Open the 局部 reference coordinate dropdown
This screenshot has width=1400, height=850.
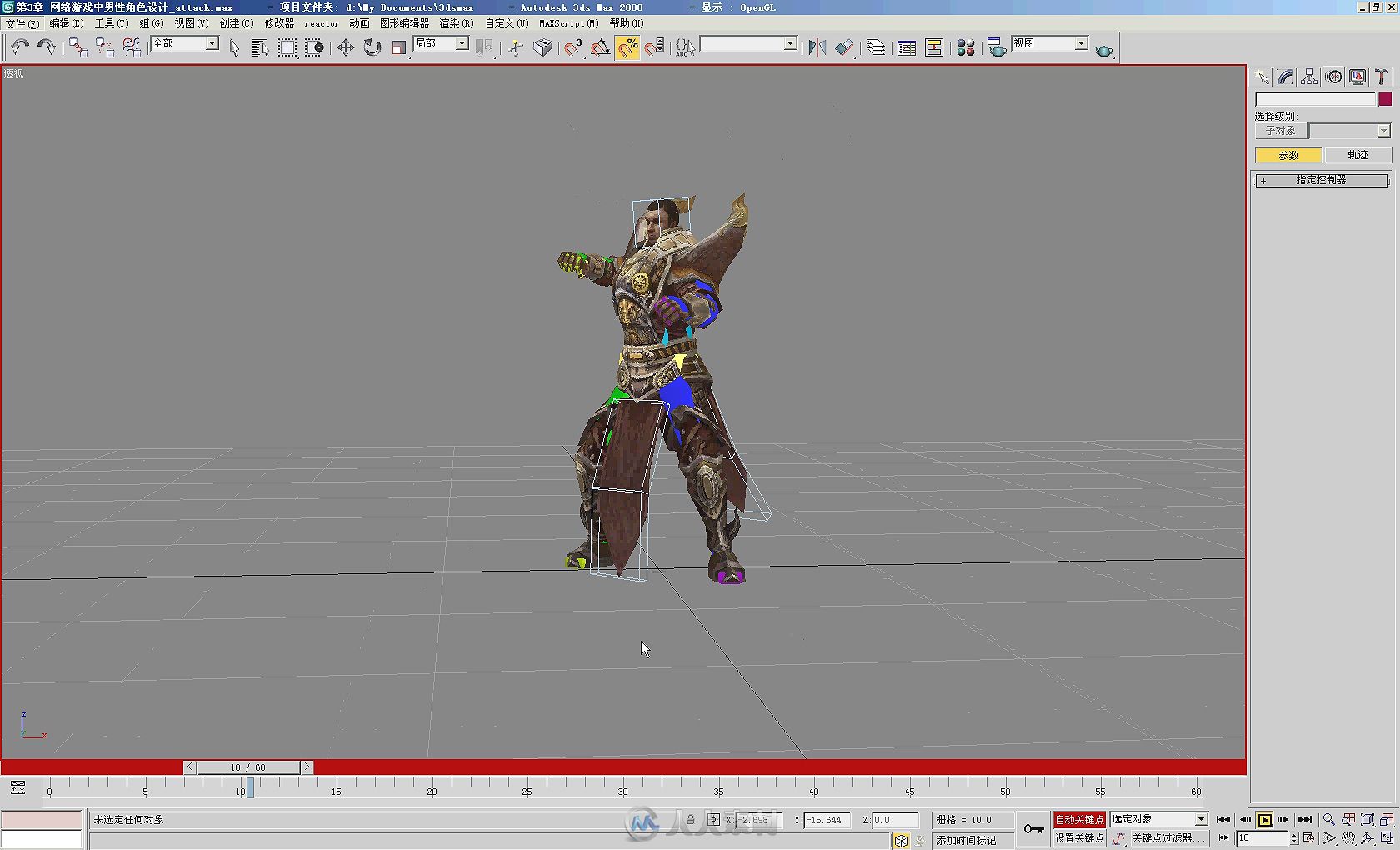pyautogui.click(x=441, y=43)
